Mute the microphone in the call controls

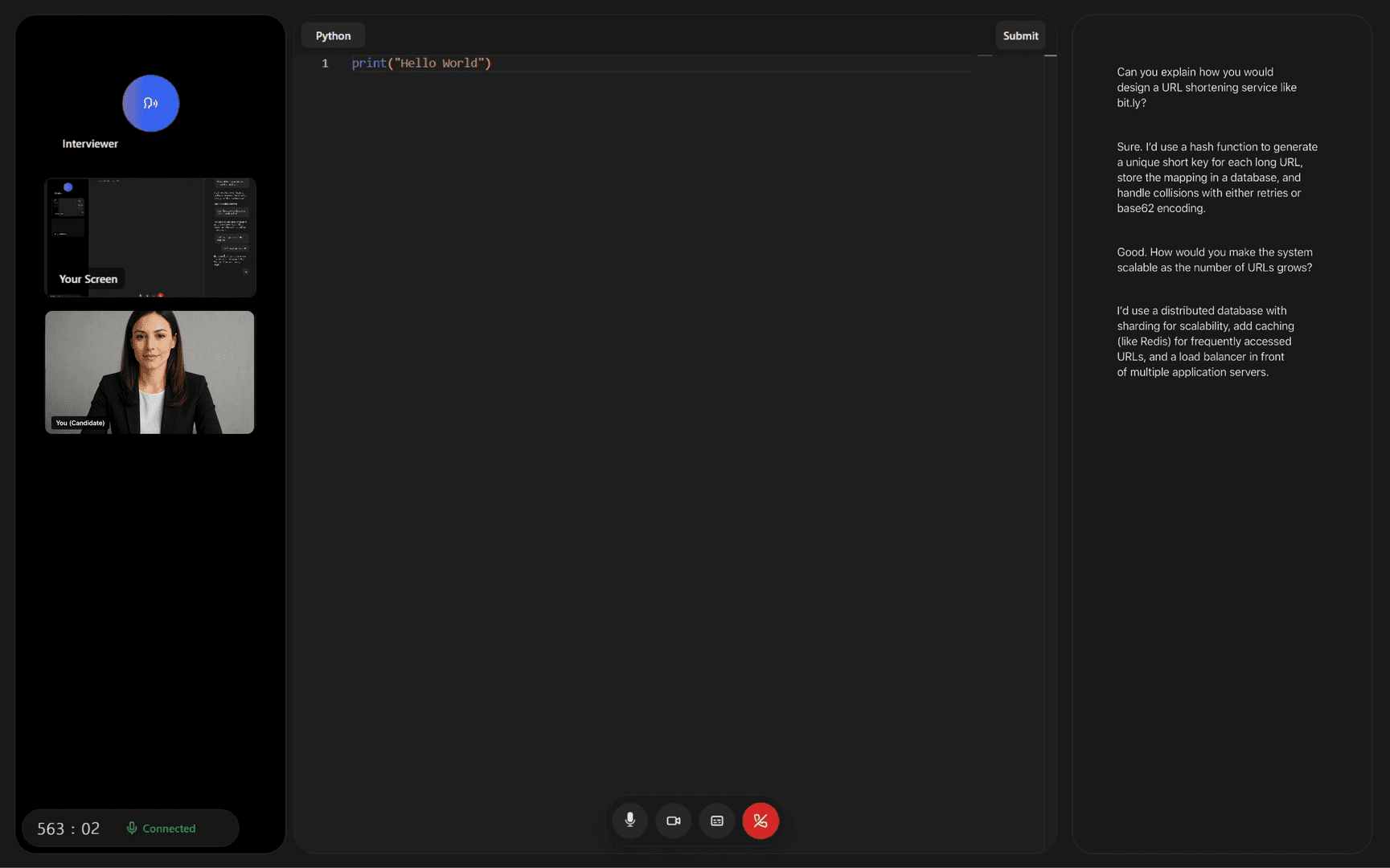point(630,821)
